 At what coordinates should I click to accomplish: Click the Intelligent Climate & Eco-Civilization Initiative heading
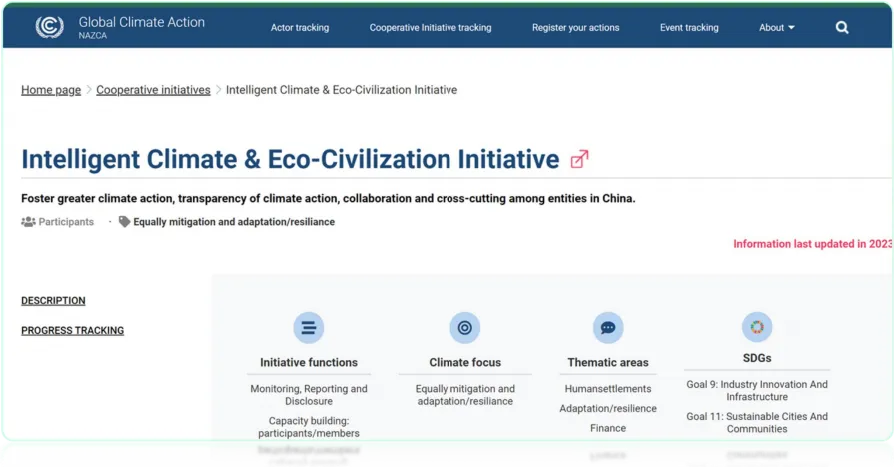[290, 159]
